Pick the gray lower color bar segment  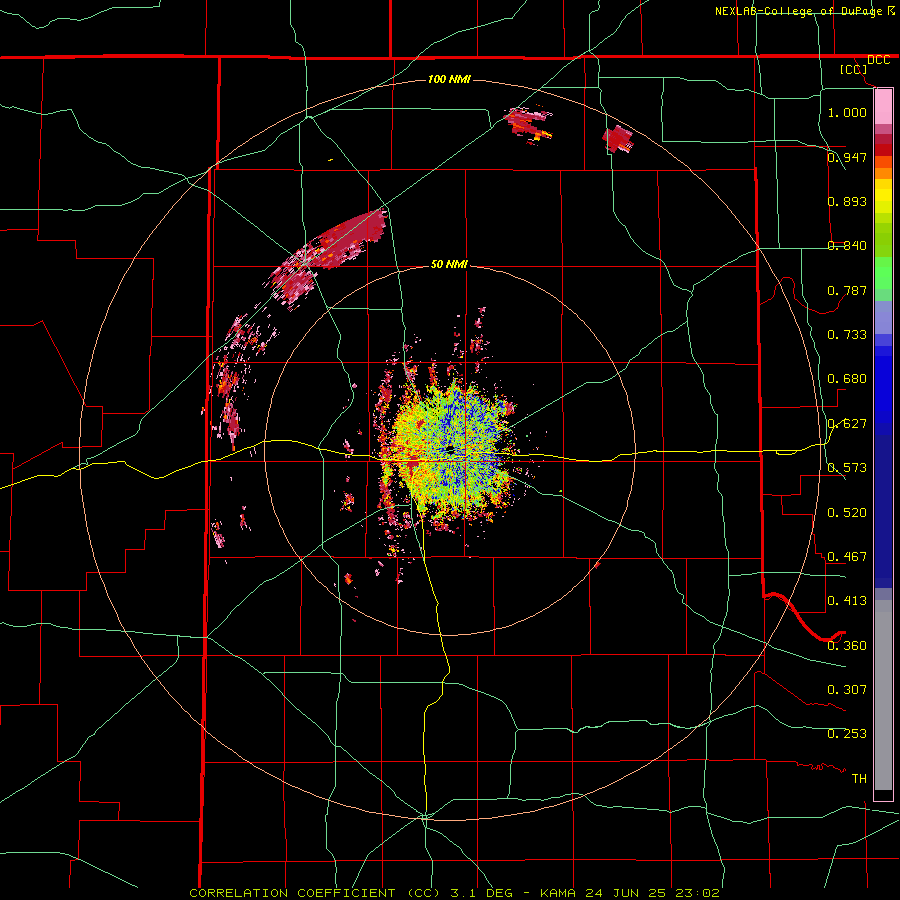tap(883, 695)
